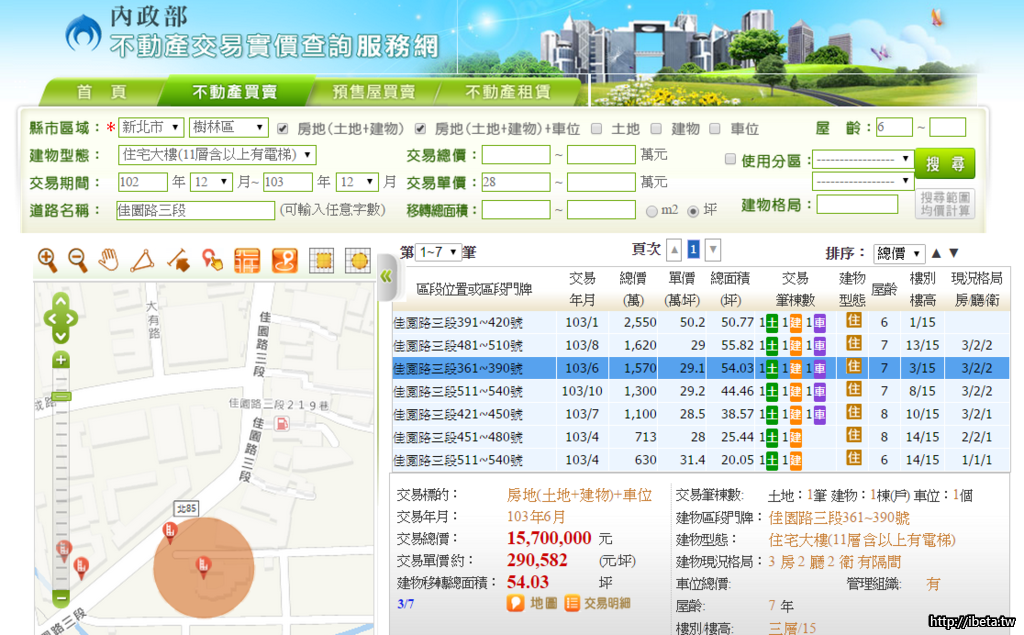Open the 新北市 county dropdown

pos(150,128)
